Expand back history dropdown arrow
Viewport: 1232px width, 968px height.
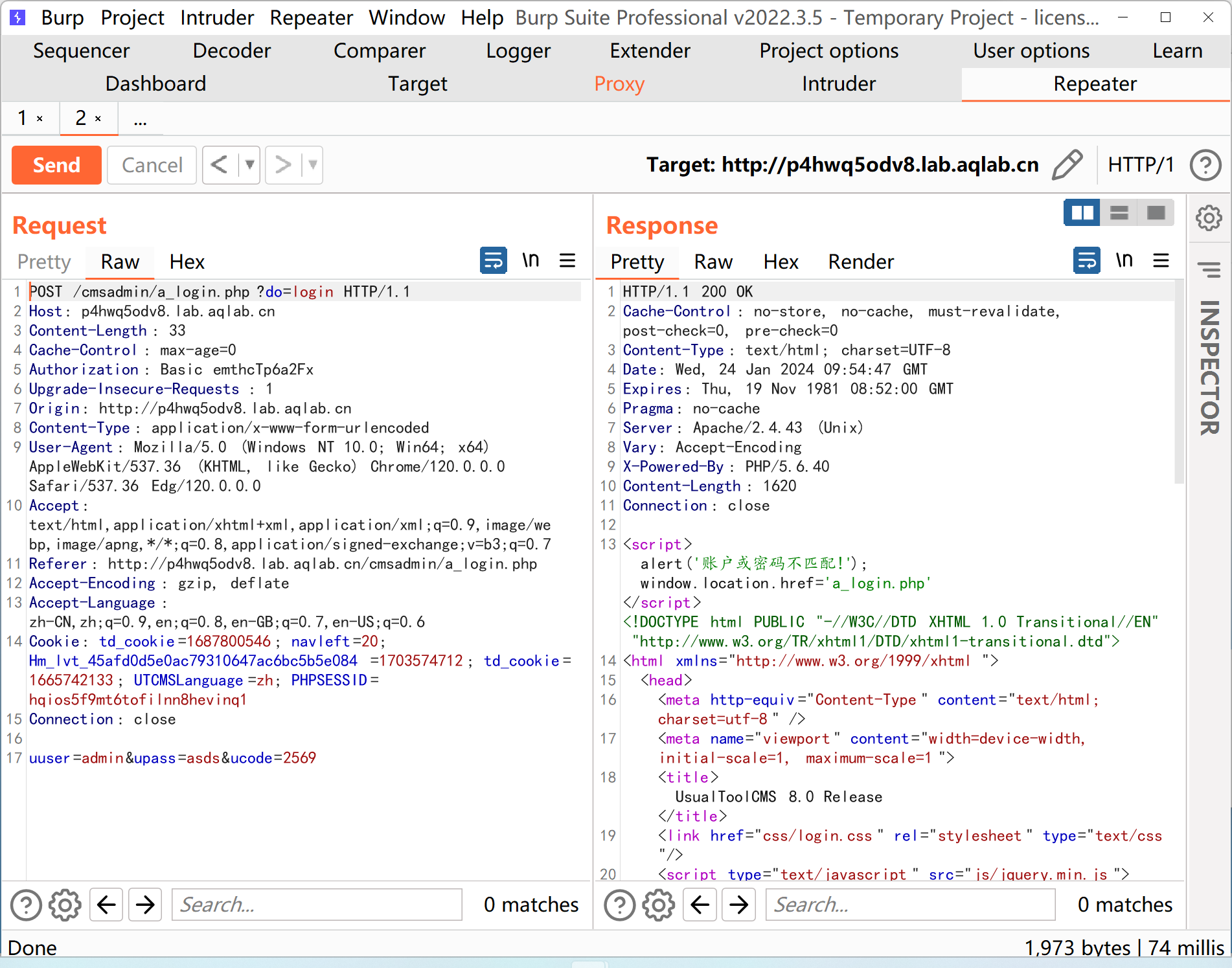click(249, 165)
